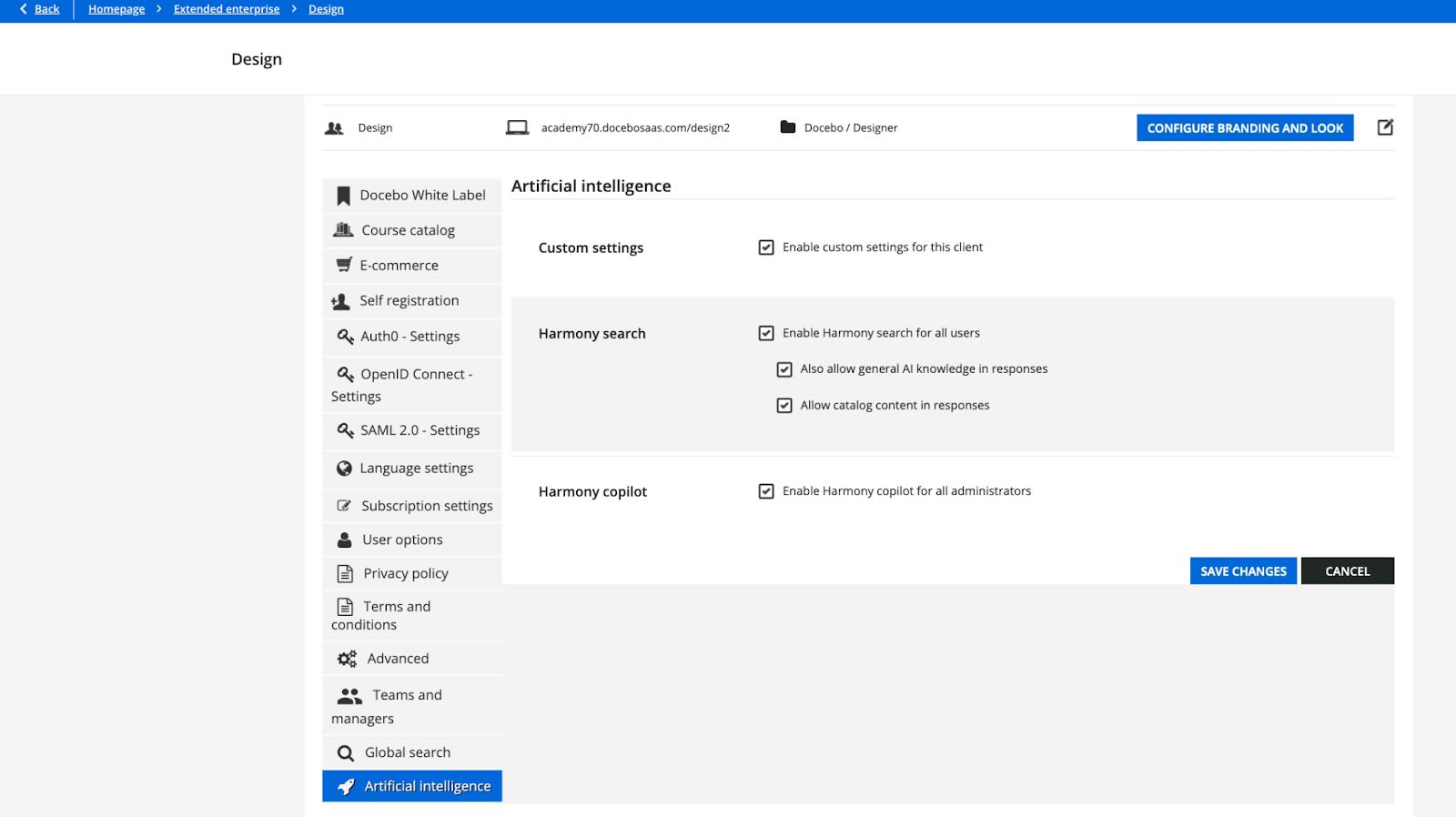Image resolution: width=1456 pixels, height=817 pixels.
Task: Open the Course catalog settings tab
Action: (408, 230)
